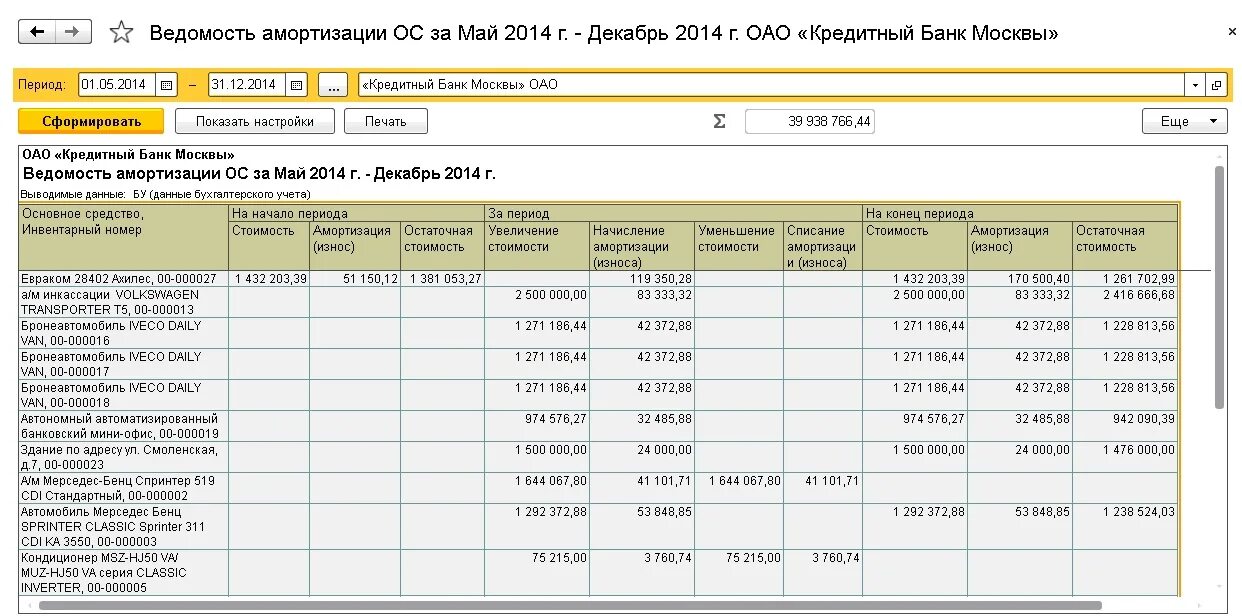Click cell 1 261 702,99 residual value
Image resolution: width=1242 pixels, height=616 pixels.
click(x=1125, y=279)
